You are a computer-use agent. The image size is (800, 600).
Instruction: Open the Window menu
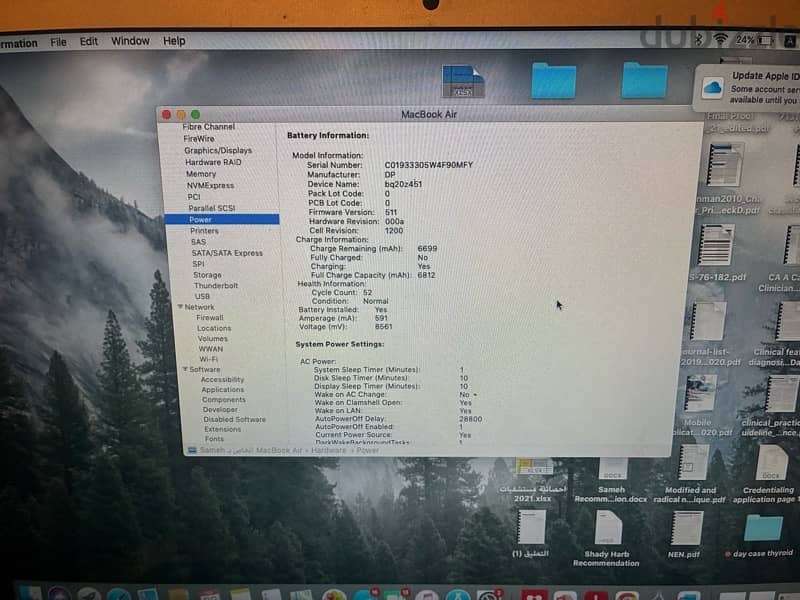[x=130, y=41]
